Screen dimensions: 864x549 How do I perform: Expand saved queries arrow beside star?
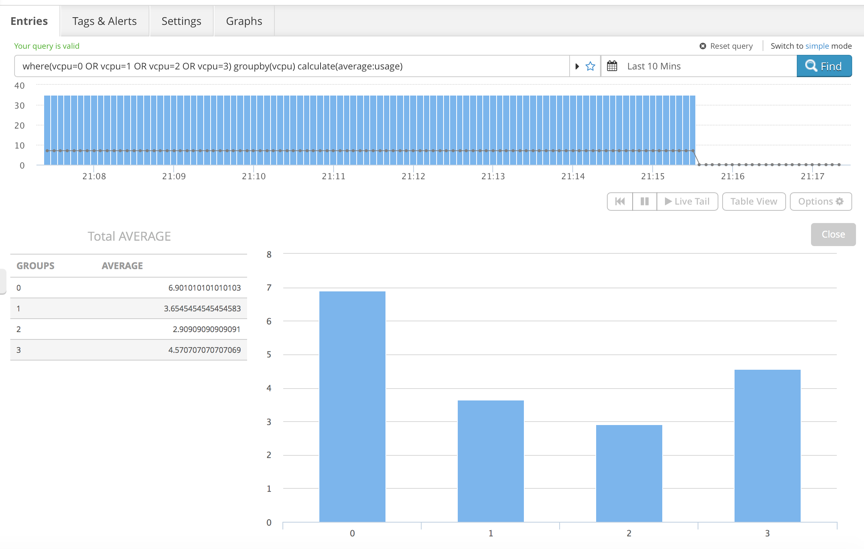[x=577, y=66]
